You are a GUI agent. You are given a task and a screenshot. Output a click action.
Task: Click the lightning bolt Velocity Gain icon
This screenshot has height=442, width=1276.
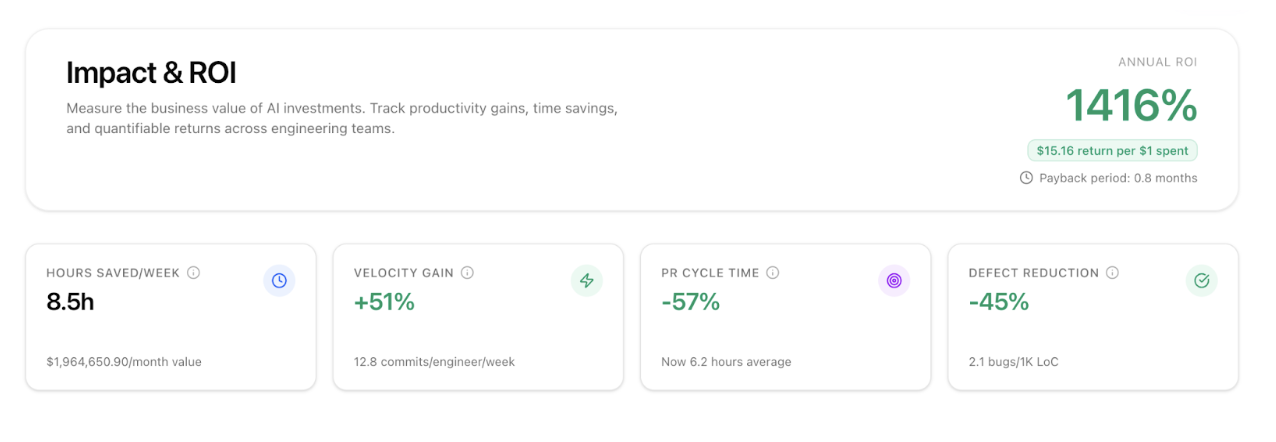[587, 281]
